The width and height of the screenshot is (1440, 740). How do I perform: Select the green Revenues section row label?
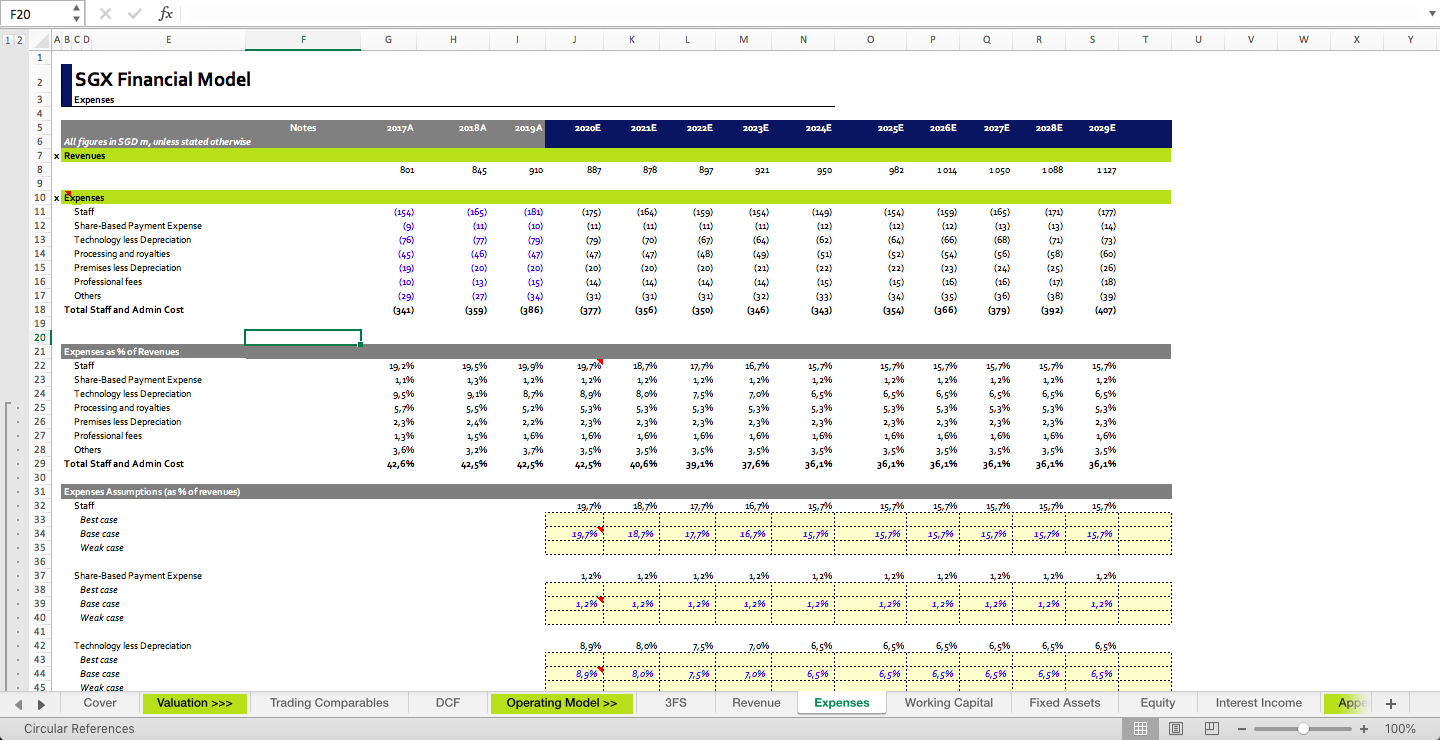pyautogui.click(x=85, y=156)
